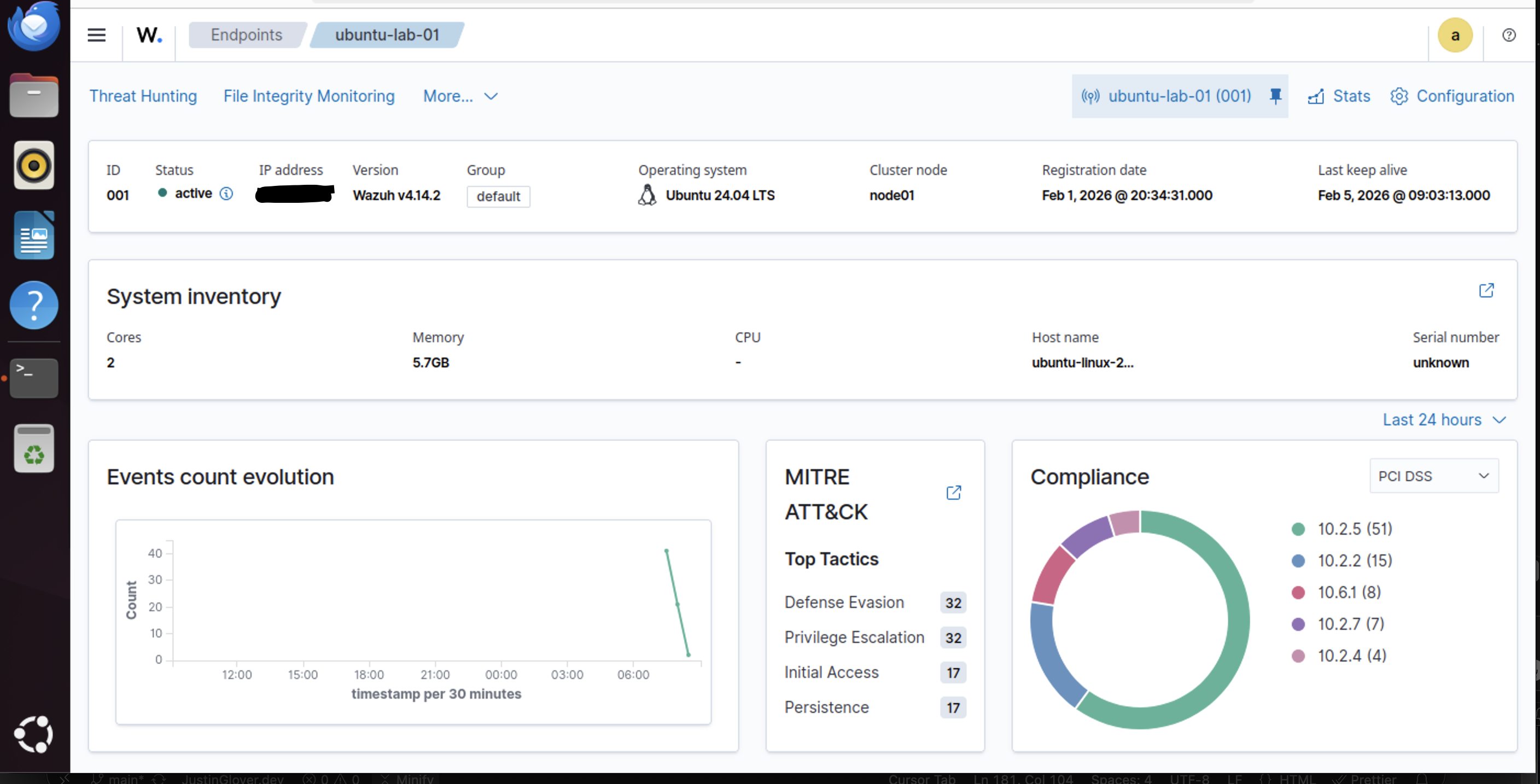Open System inventory in new view icon

tap(1486, 290)
